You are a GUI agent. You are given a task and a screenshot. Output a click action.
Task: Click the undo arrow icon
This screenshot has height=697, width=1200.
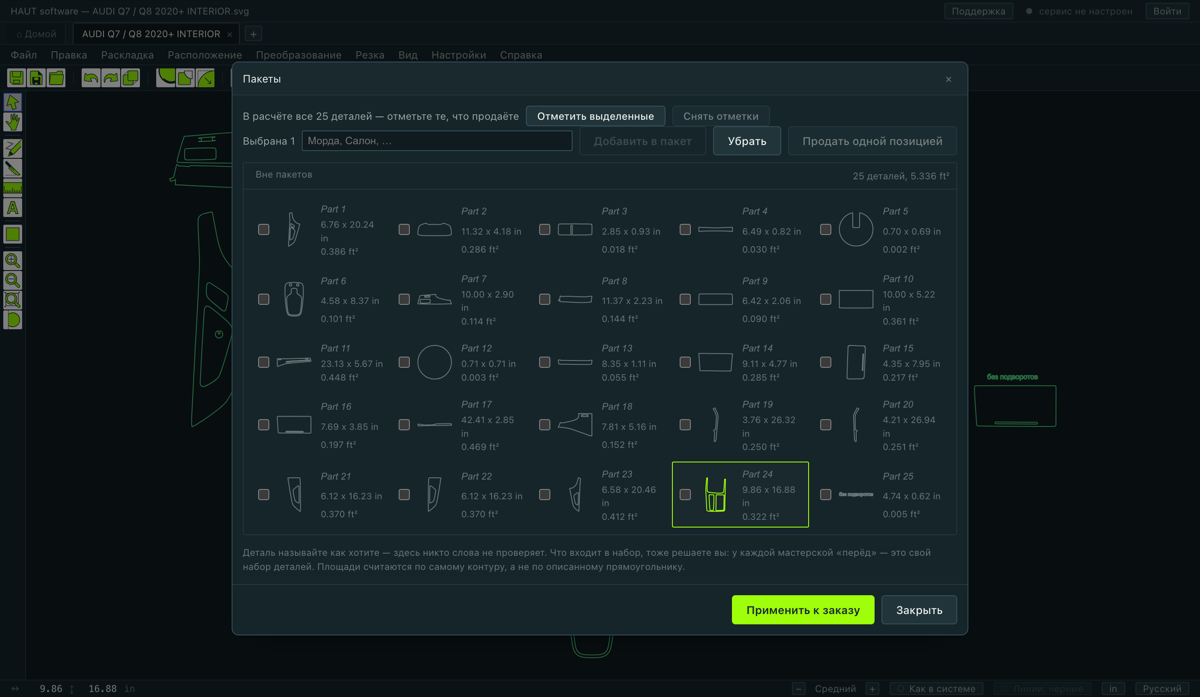pyautogui.click(x=91, y=78)
